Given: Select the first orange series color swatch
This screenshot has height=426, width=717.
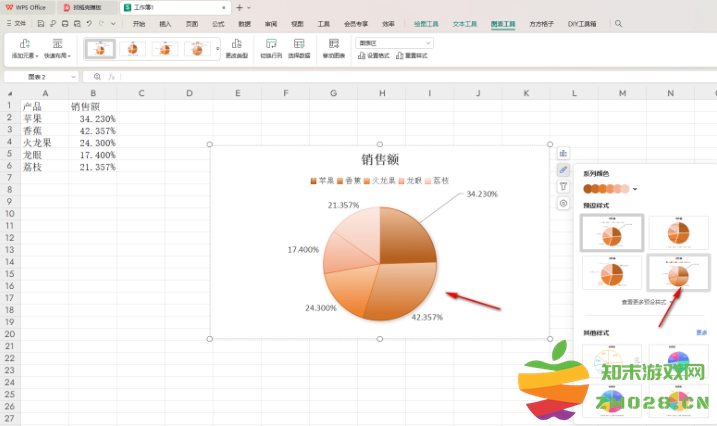Looking at the screenshot, I should [x=588, y=188].
